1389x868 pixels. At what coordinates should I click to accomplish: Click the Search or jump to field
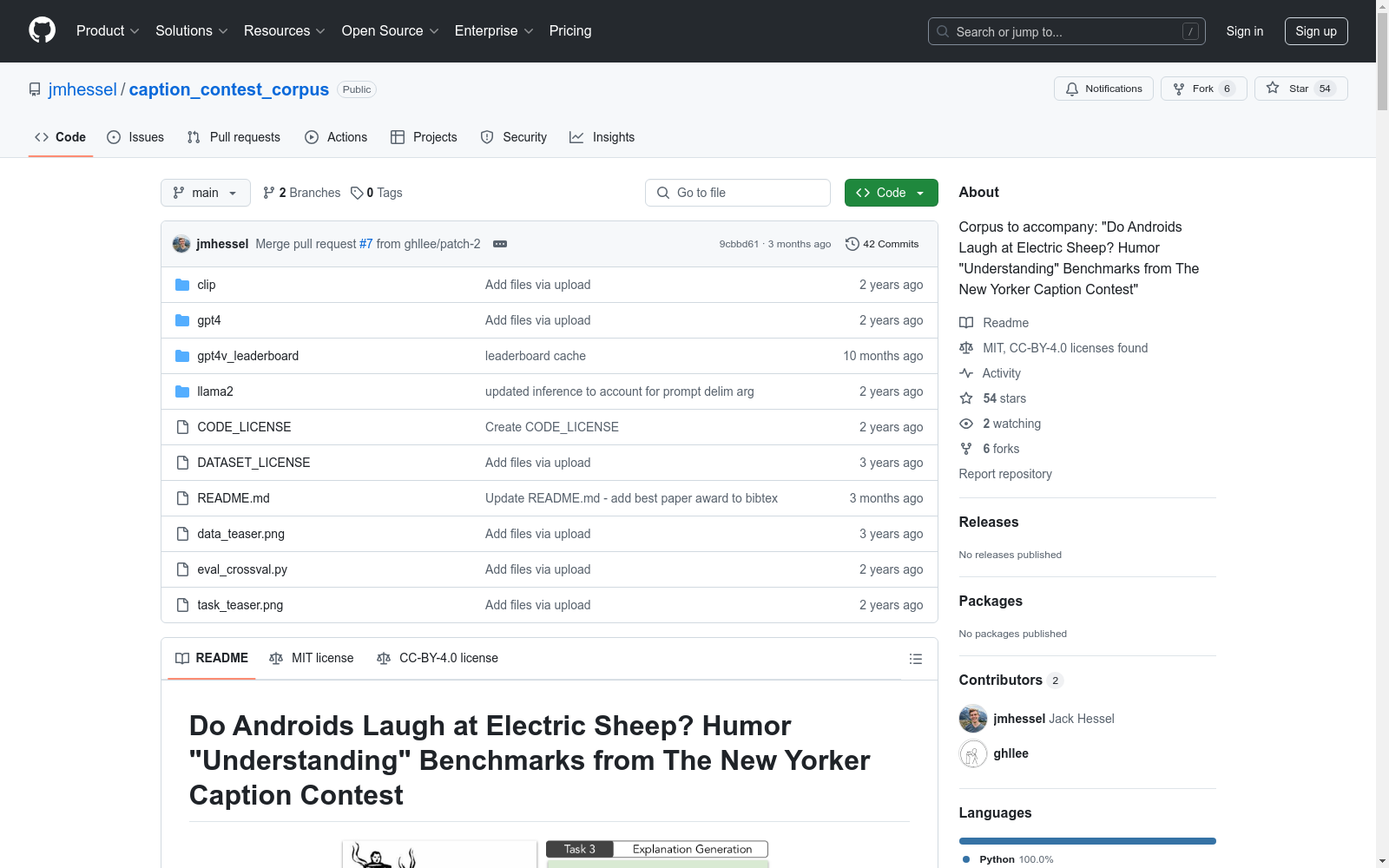(1067, 31)
